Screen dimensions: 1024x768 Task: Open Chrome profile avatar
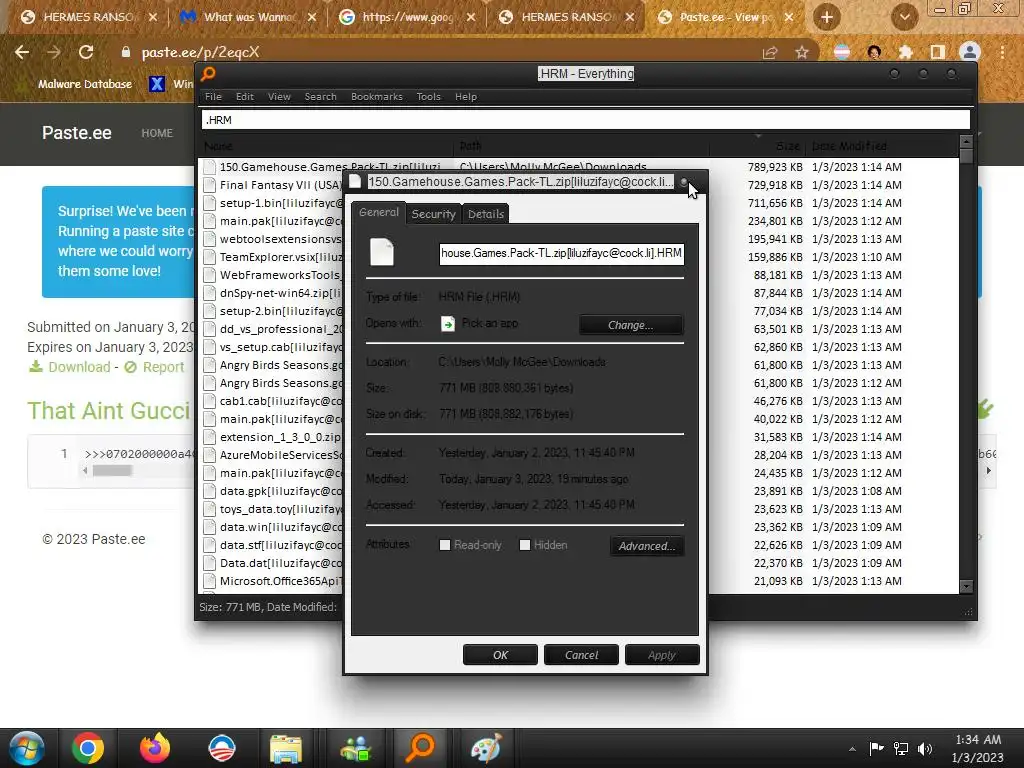point(970,52)
